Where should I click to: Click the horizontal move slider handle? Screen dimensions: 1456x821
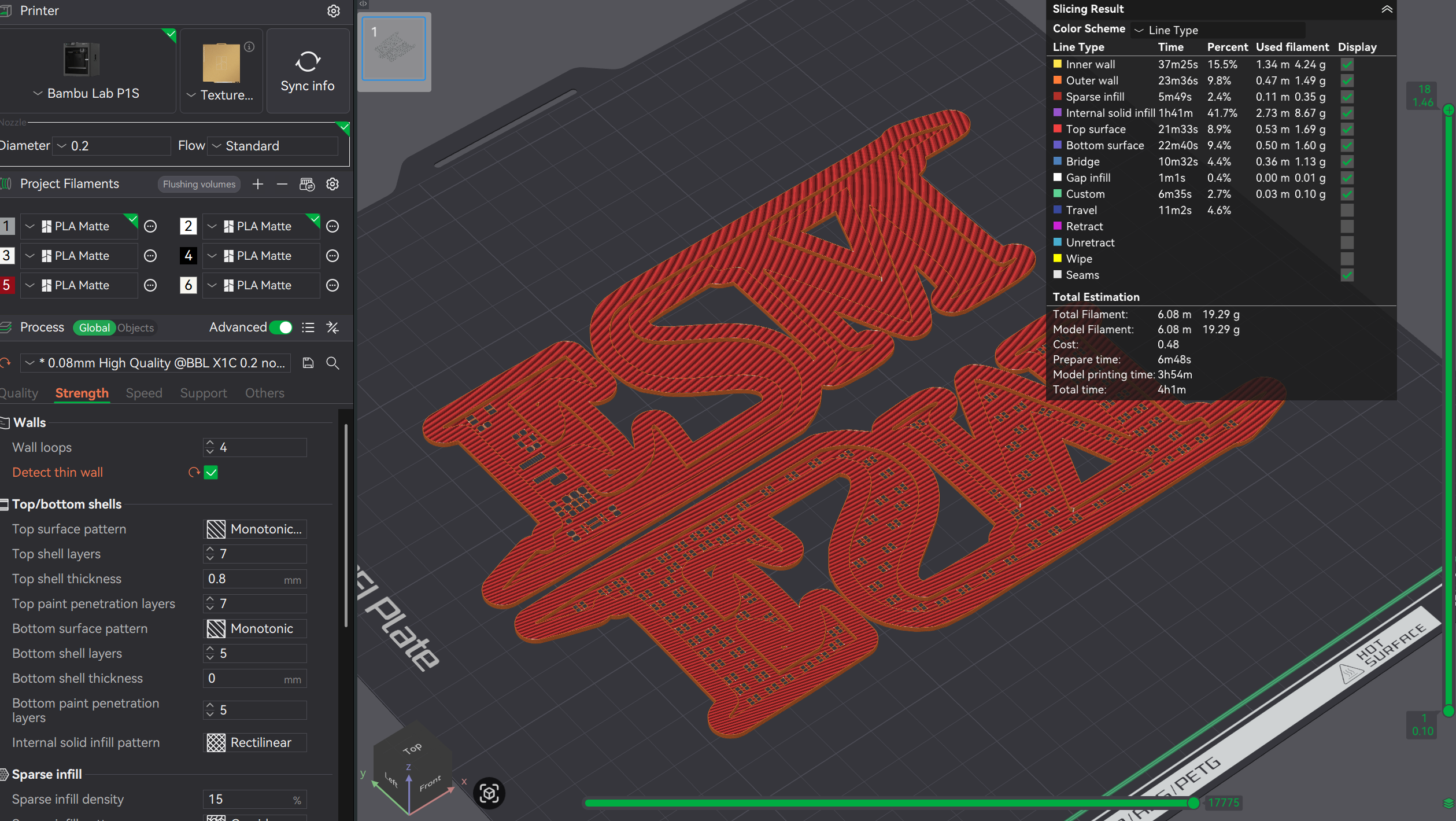[1193, 802]
